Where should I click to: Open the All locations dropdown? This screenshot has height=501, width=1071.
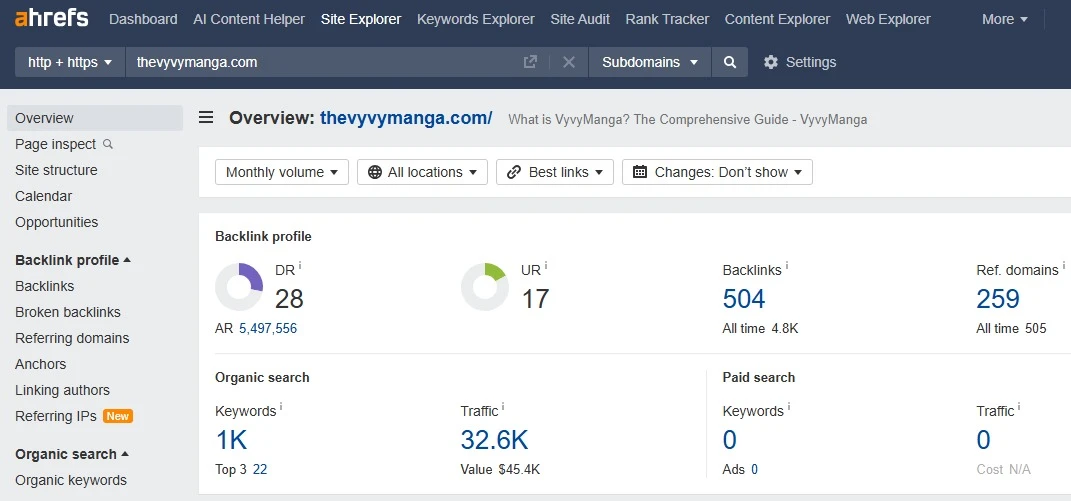[422, 172]
